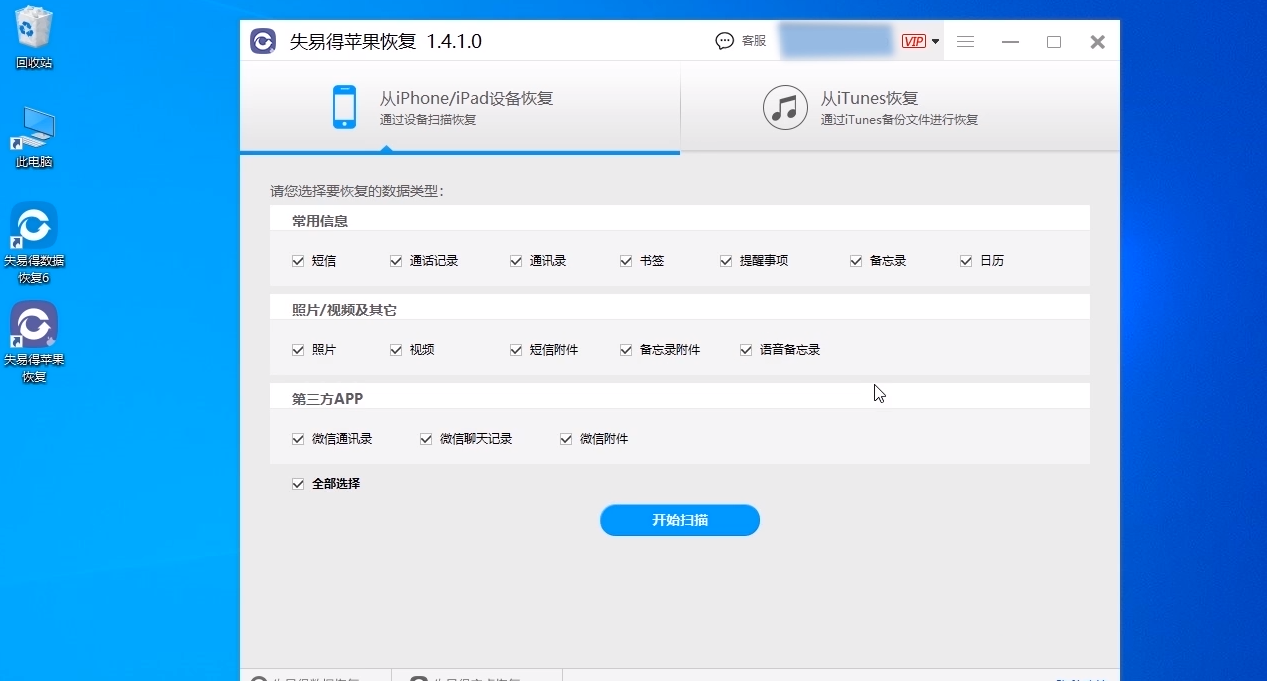Switch to 从iPhone/iPad设备恢复 tab

tap(460, 108)
